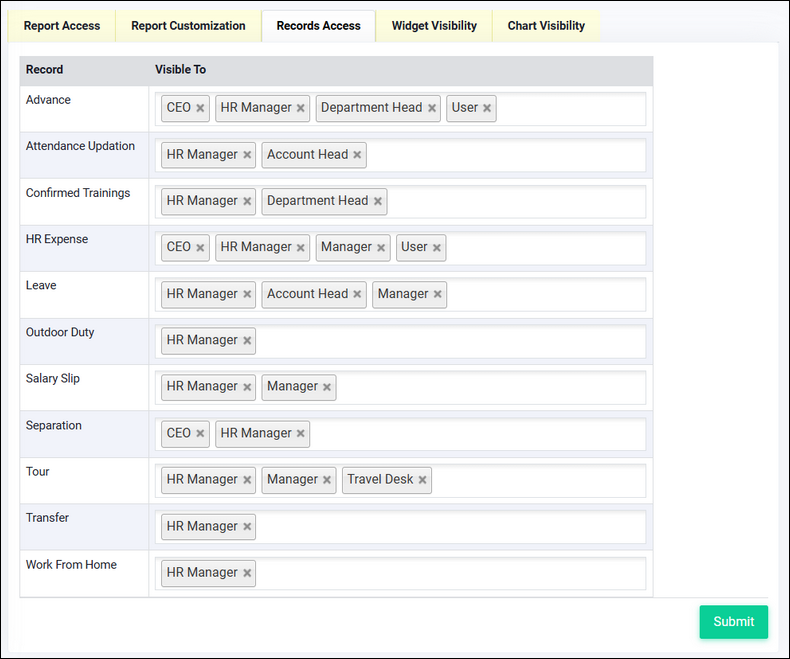This screenshot has height=659, width=790.
Task: Remove CEO tag from Advance record
Action: [200, 108]
